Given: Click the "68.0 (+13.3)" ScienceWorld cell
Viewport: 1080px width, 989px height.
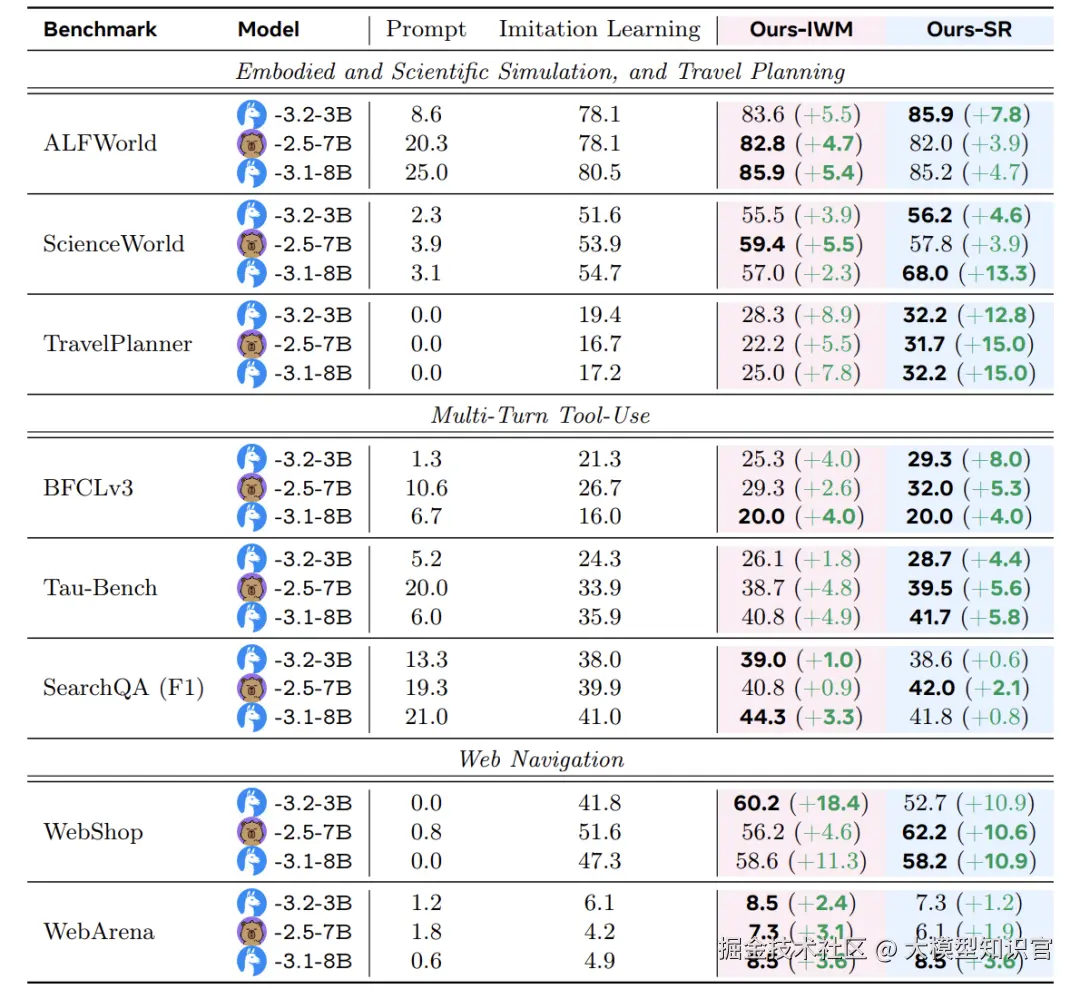Looking at the screenshot, I should coord(969,273).
